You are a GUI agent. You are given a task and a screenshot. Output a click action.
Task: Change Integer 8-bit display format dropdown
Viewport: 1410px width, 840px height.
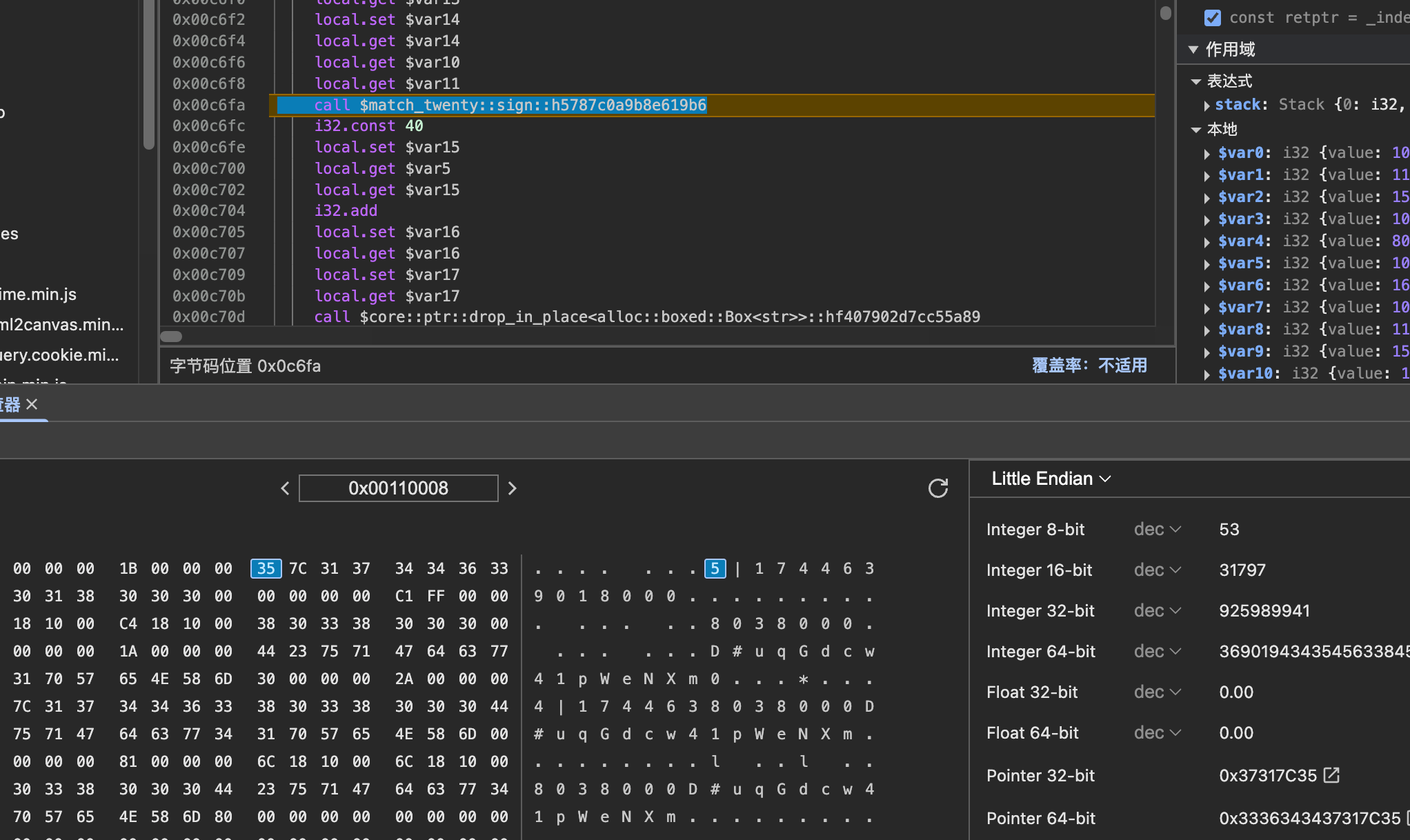(1157, 529)
